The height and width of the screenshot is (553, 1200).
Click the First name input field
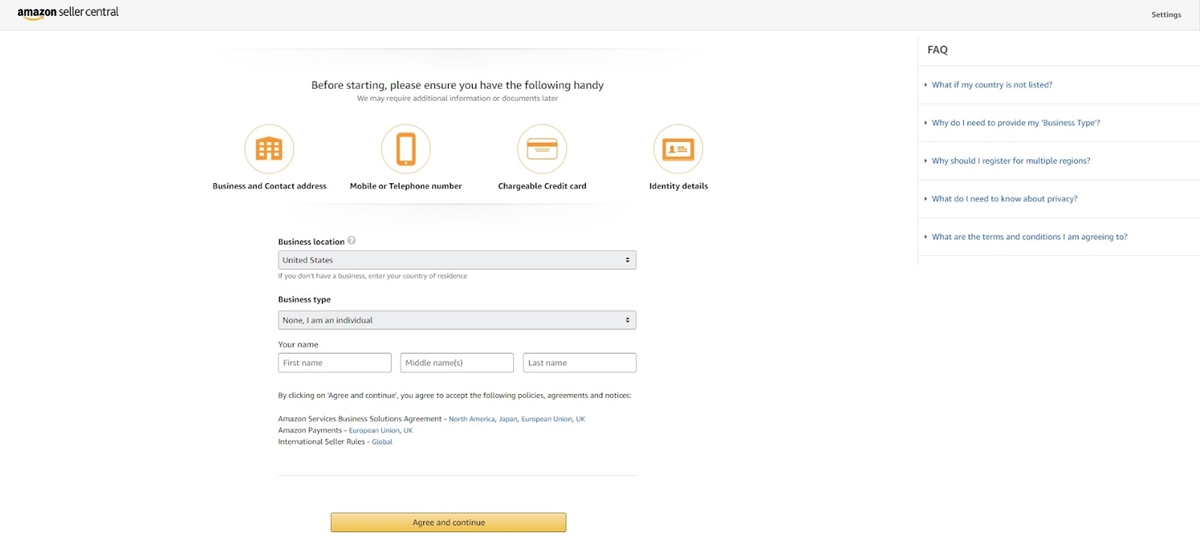[x=335, y=363]
